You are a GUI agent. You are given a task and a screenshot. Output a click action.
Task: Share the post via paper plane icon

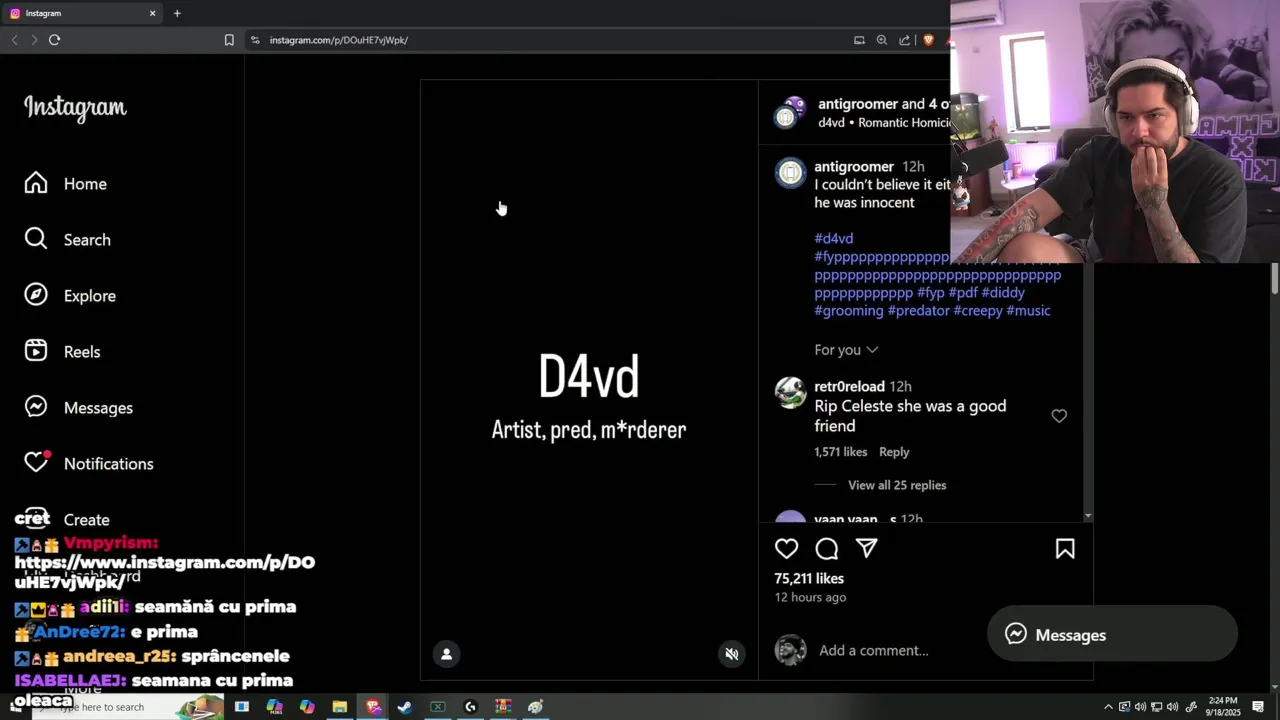tap(867, 548)
